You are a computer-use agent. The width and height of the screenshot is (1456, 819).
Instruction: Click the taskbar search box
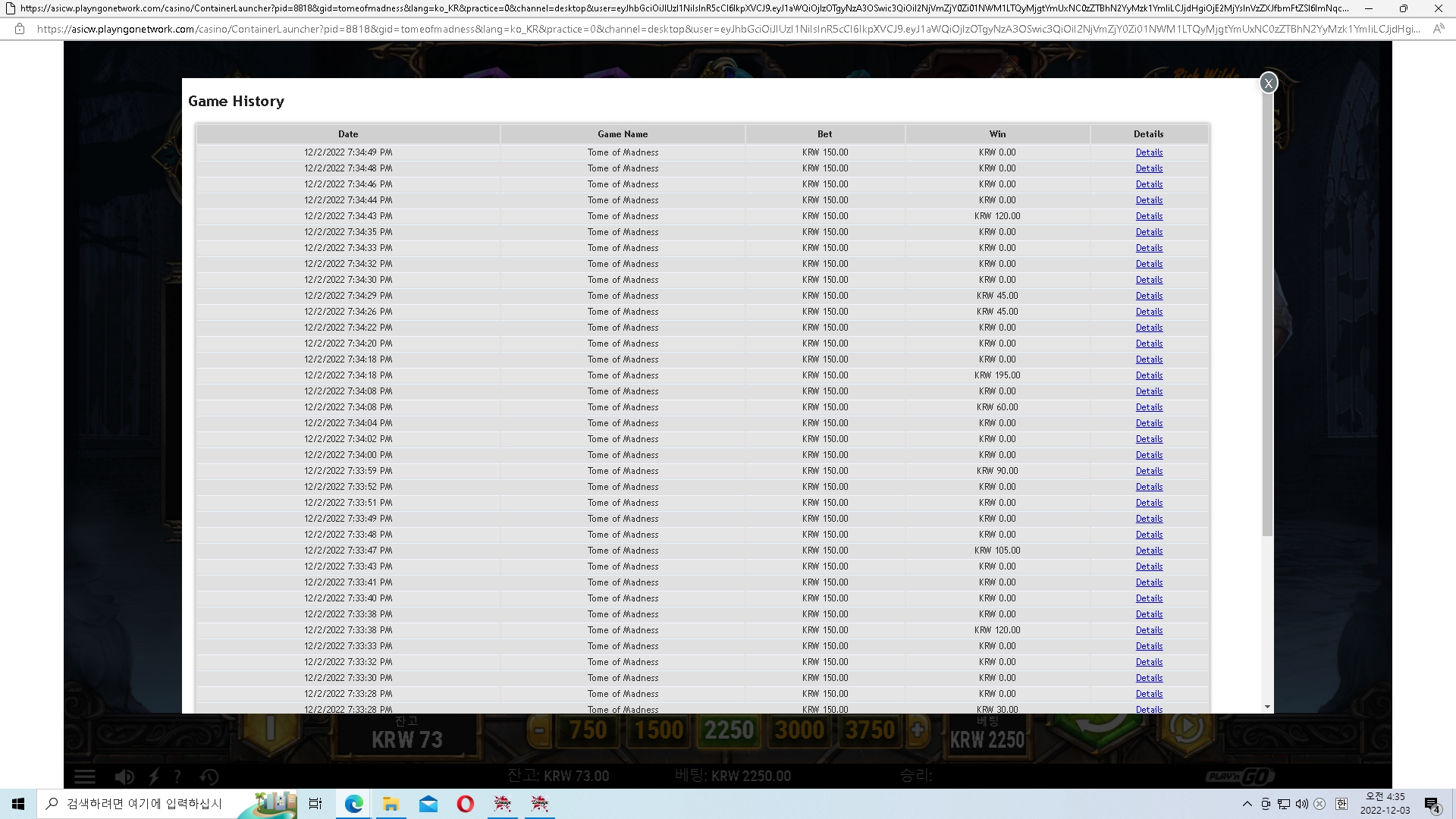point(167,804)
